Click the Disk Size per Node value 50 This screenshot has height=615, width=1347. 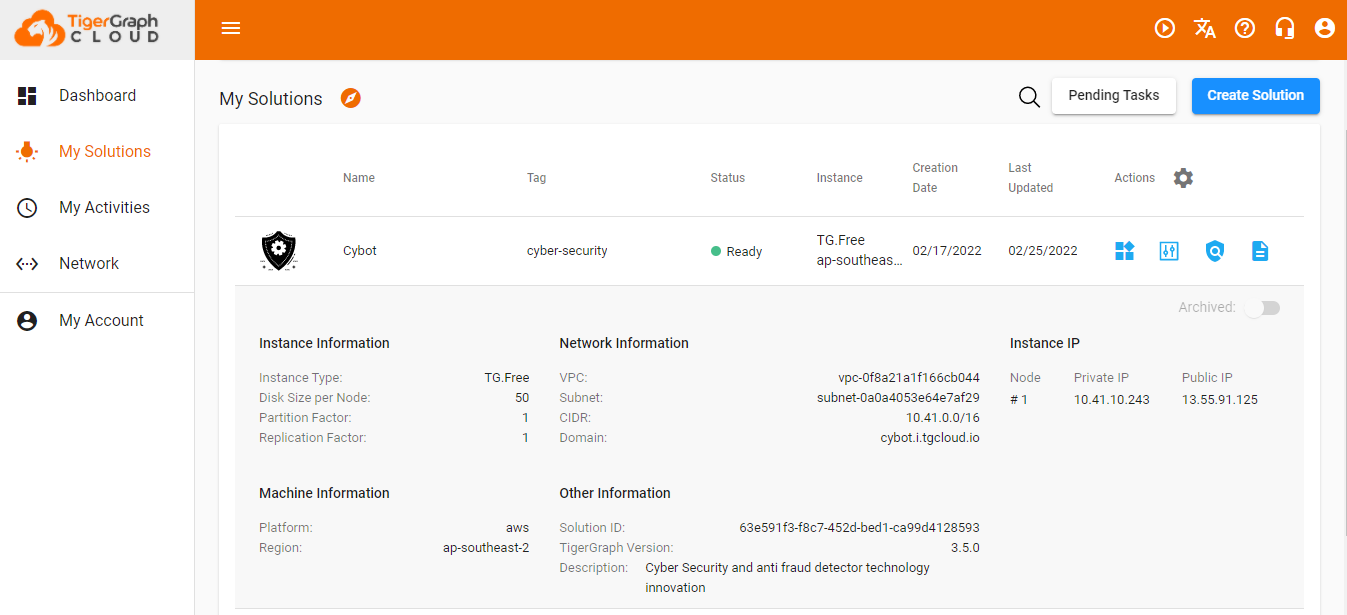point(522,398)
